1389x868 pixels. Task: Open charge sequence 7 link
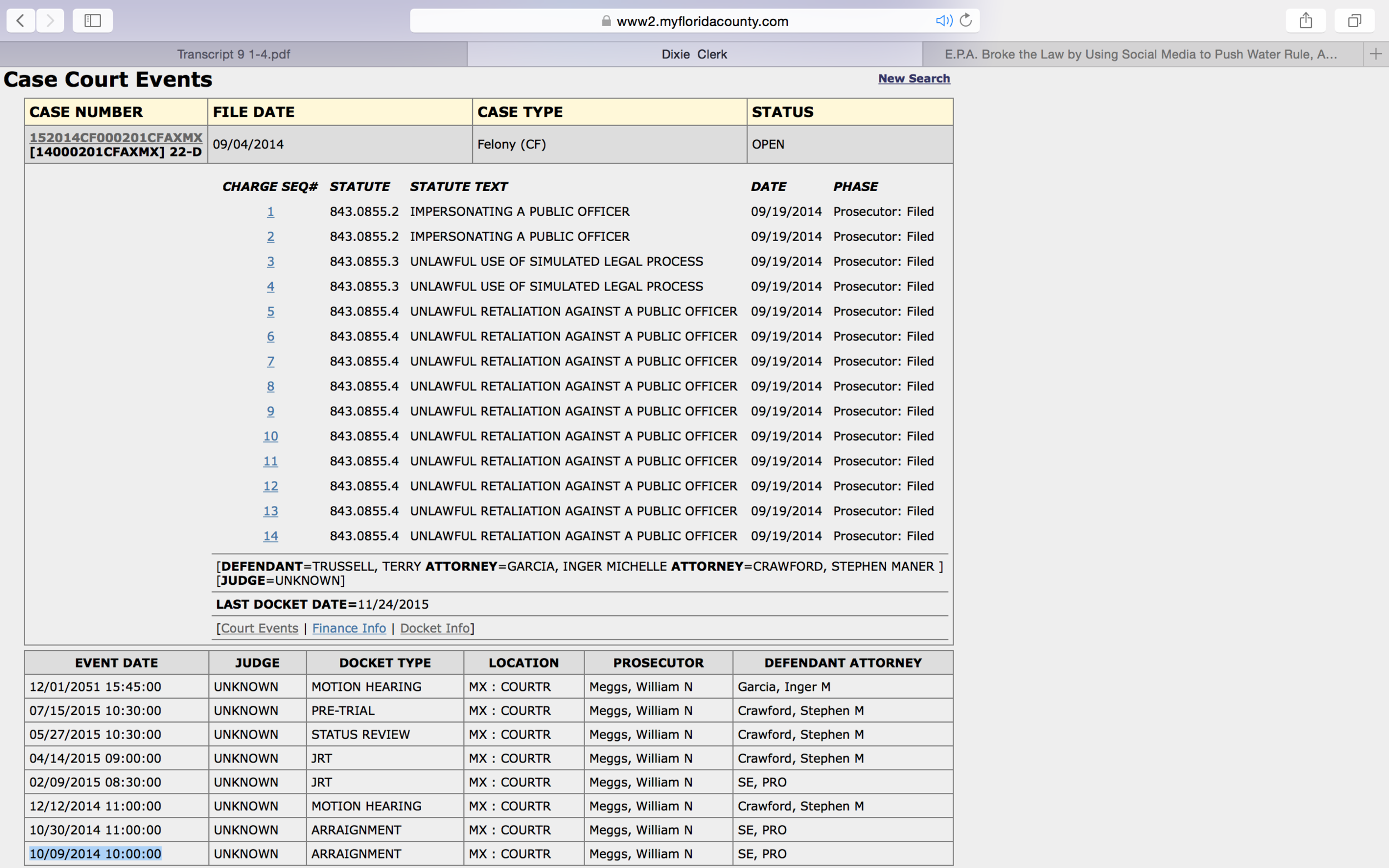(x=271, y=361)
